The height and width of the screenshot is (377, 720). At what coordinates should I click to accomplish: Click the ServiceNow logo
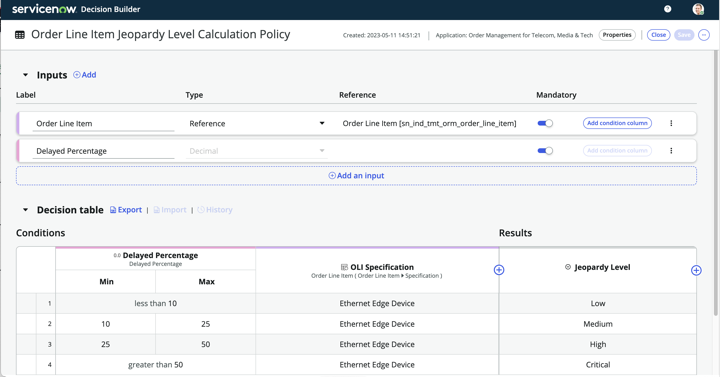44,9
